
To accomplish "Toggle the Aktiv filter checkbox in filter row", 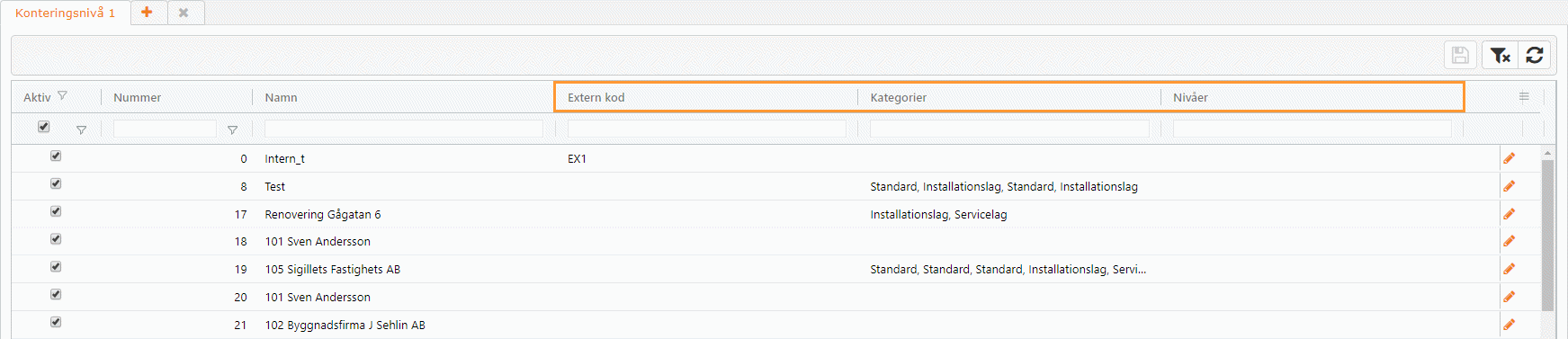I will click(x=43, y=127).
